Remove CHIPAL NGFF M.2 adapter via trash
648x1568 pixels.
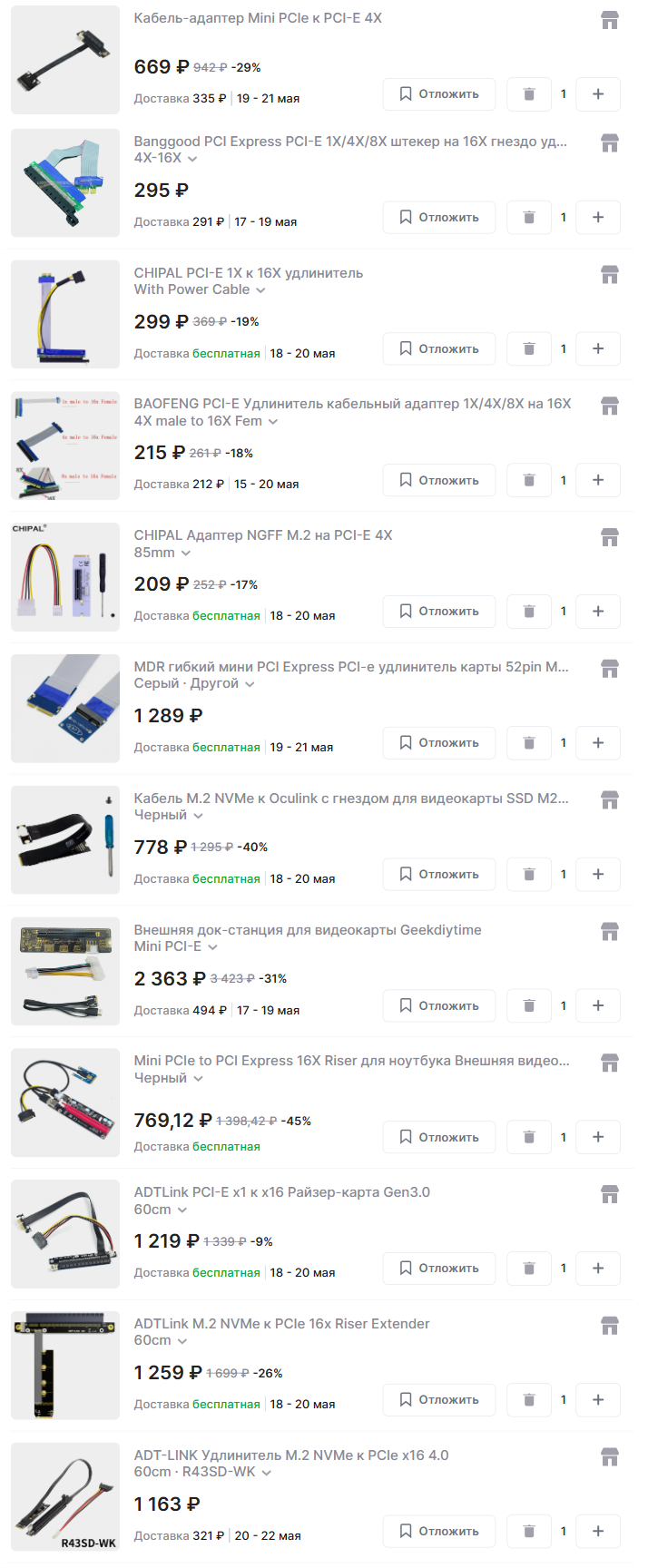coord(529,612)
